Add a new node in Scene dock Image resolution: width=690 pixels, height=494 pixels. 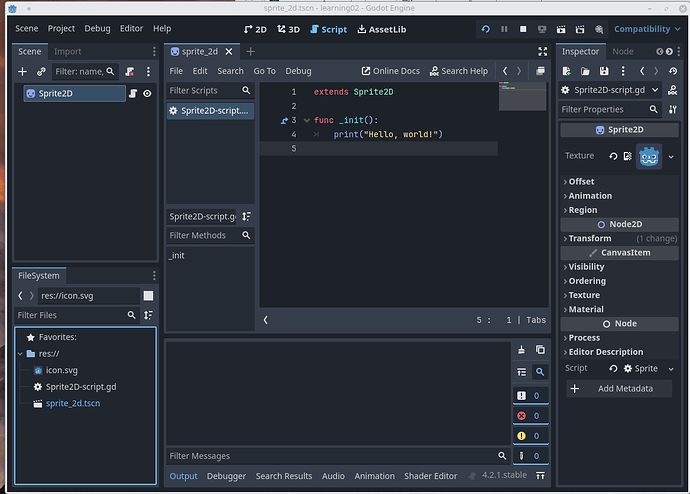22,71
